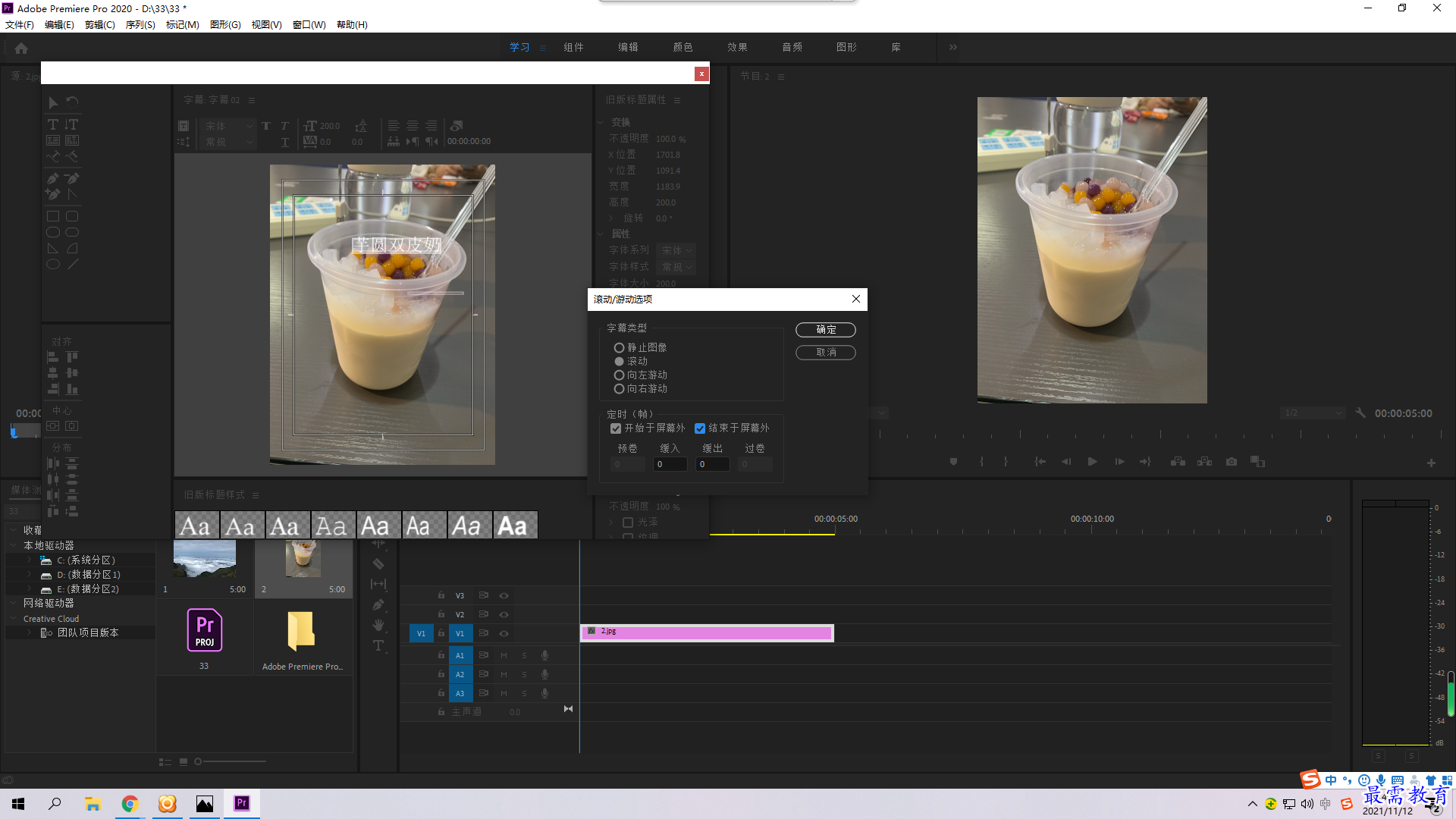Toggle visibility eye of track V1
Image resolution: width=1456 pixels, height=819 pixels.
[x=504, y=633]
